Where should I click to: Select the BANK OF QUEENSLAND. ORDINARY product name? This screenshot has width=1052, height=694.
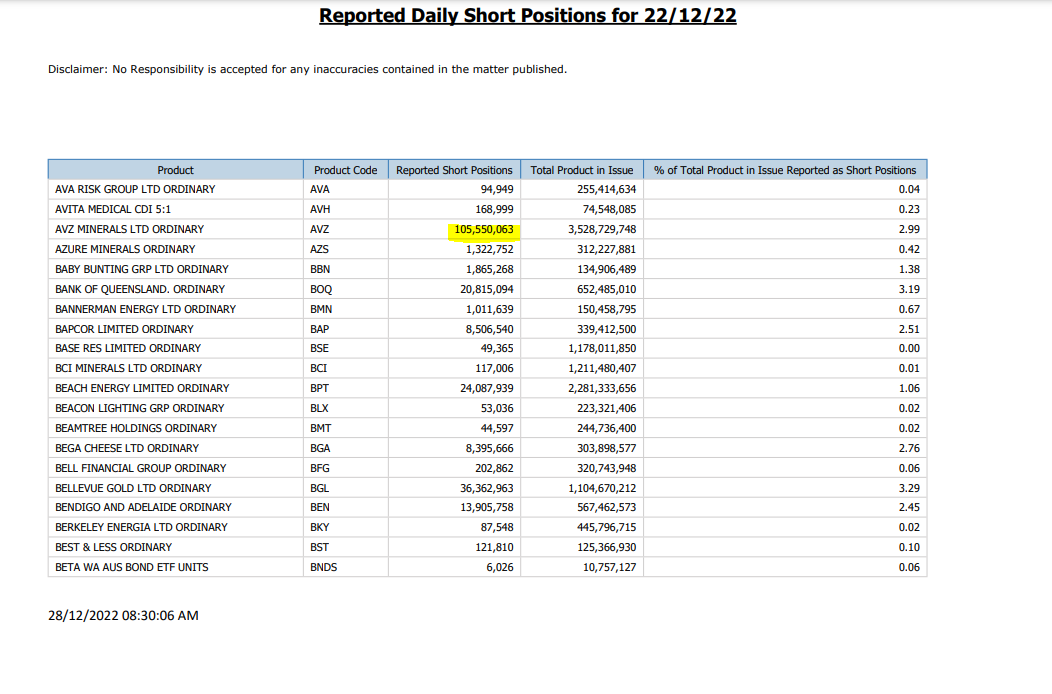(x=140, y=289)
